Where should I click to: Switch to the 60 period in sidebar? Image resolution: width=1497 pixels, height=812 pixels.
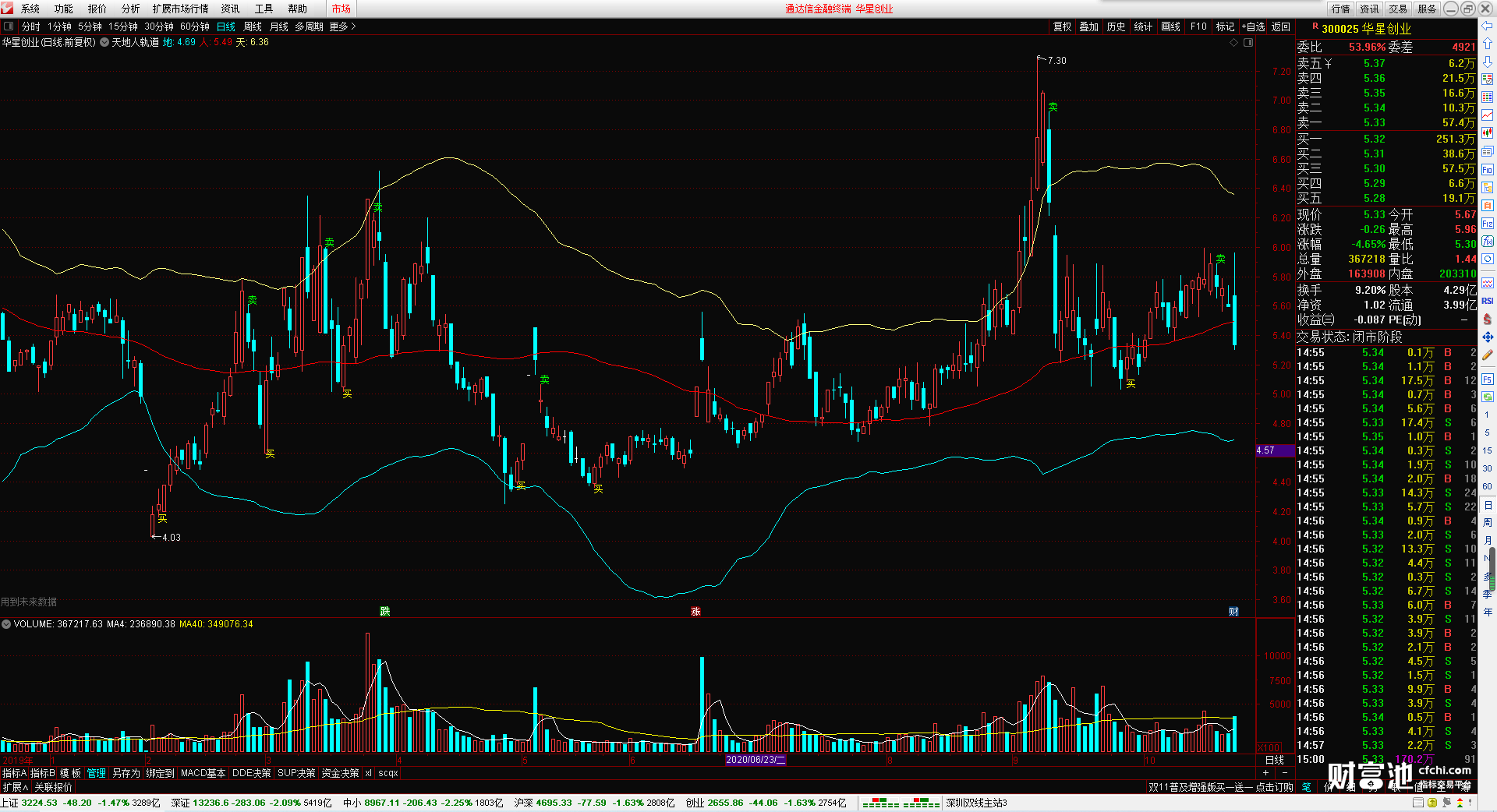pyautogui.click(x=1488, y=486)
